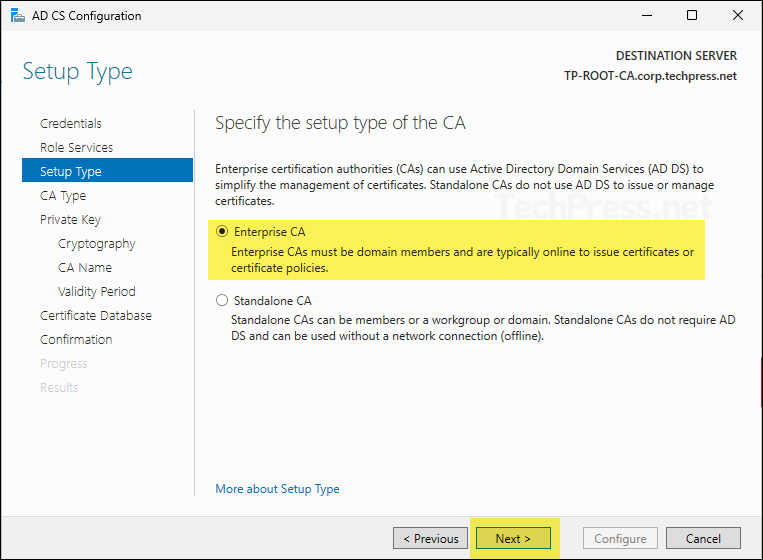The width and height of the screenshot is (763, 560).
Task: Select the Setup Type step in sidebar
Action: (x=108, y=171)
